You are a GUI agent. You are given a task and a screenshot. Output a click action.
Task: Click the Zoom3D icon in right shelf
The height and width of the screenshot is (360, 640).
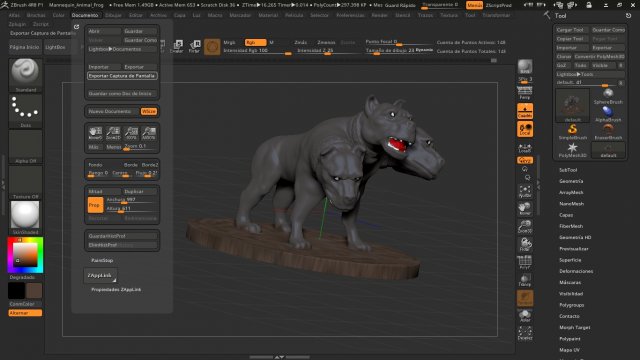(525, 227)
